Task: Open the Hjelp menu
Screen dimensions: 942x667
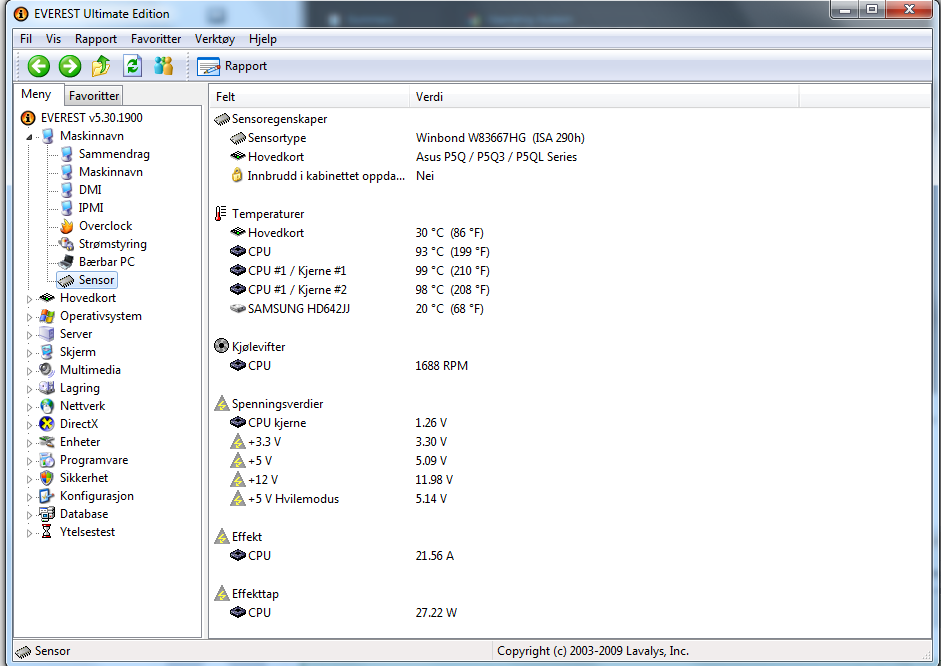Action: point(263,39)
